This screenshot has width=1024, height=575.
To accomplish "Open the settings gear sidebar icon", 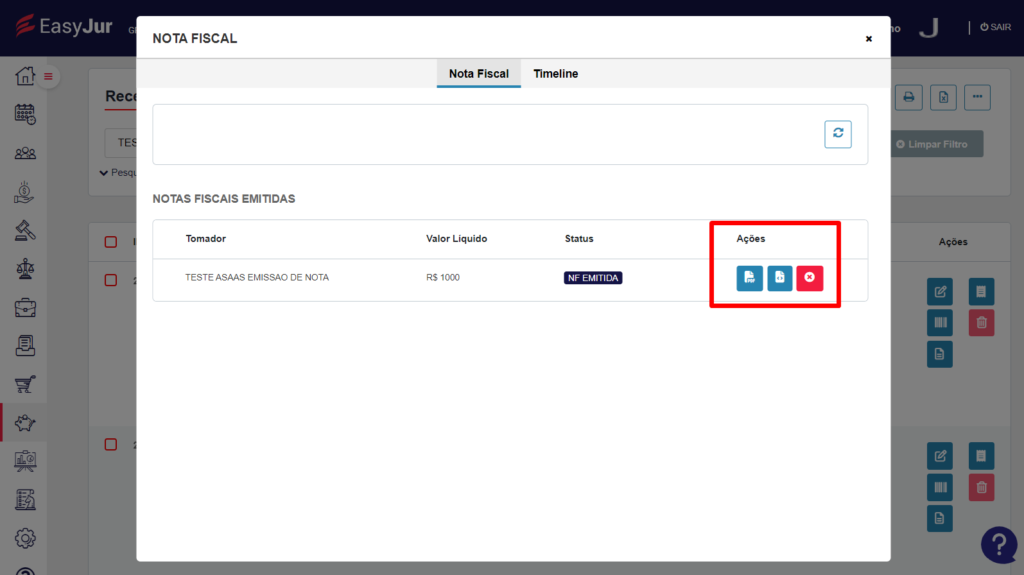I will pos(25,538).
